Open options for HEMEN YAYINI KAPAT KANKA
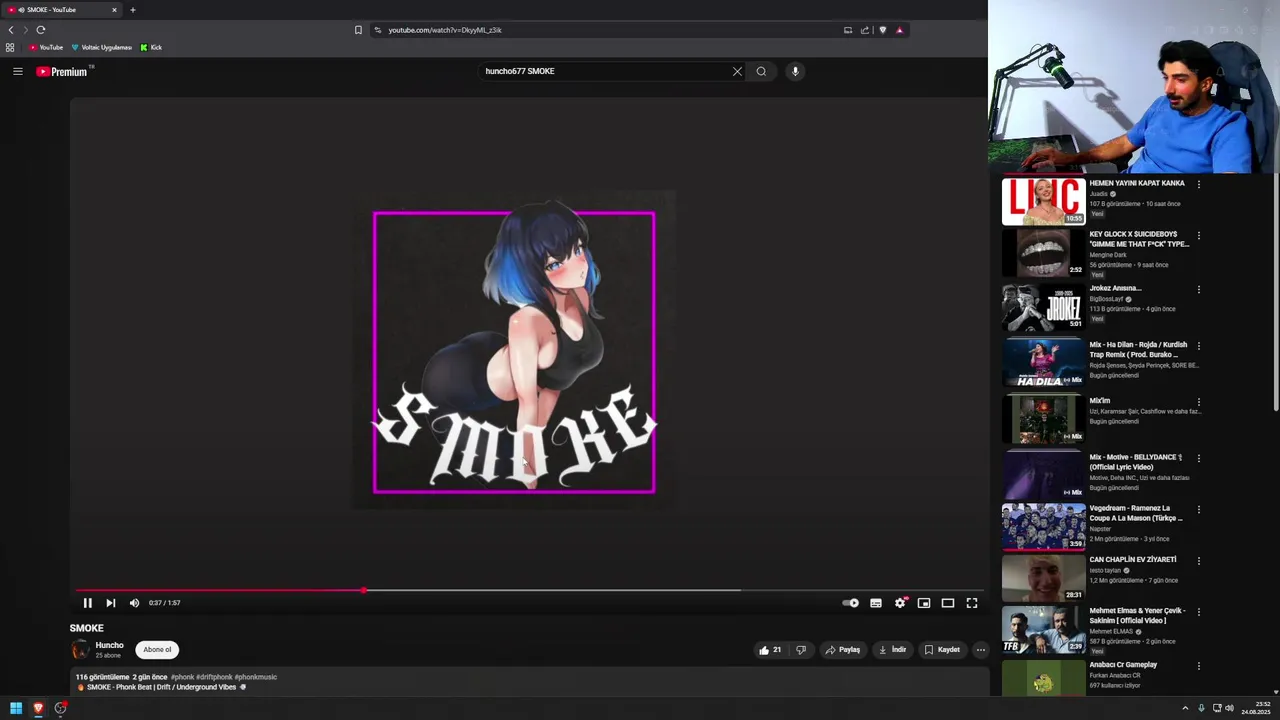 (x=1199, y=184)
